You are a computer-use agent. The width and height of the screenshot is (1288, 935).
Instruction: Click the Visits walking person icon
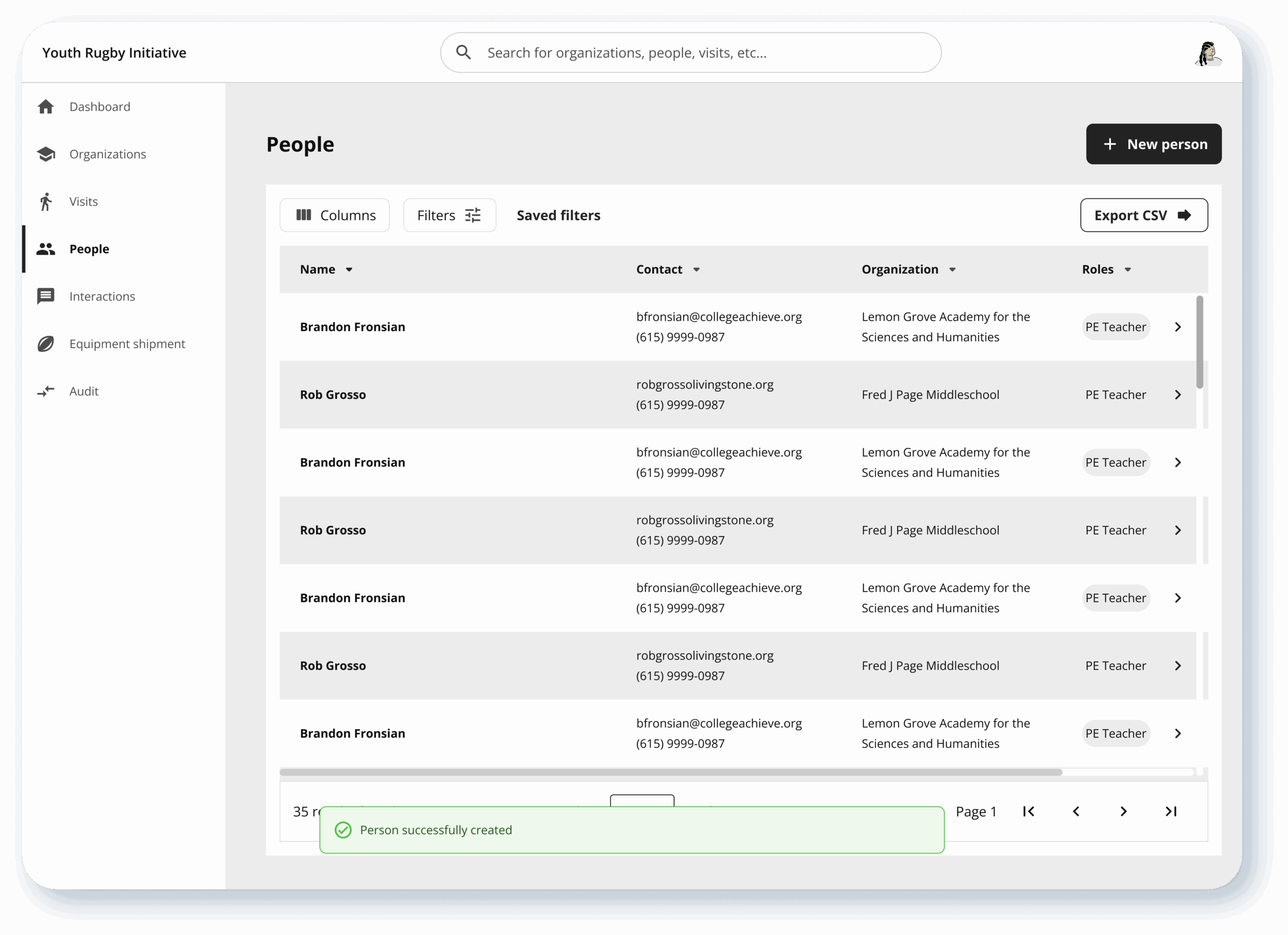pyautogui.click(x=45, y=202)
